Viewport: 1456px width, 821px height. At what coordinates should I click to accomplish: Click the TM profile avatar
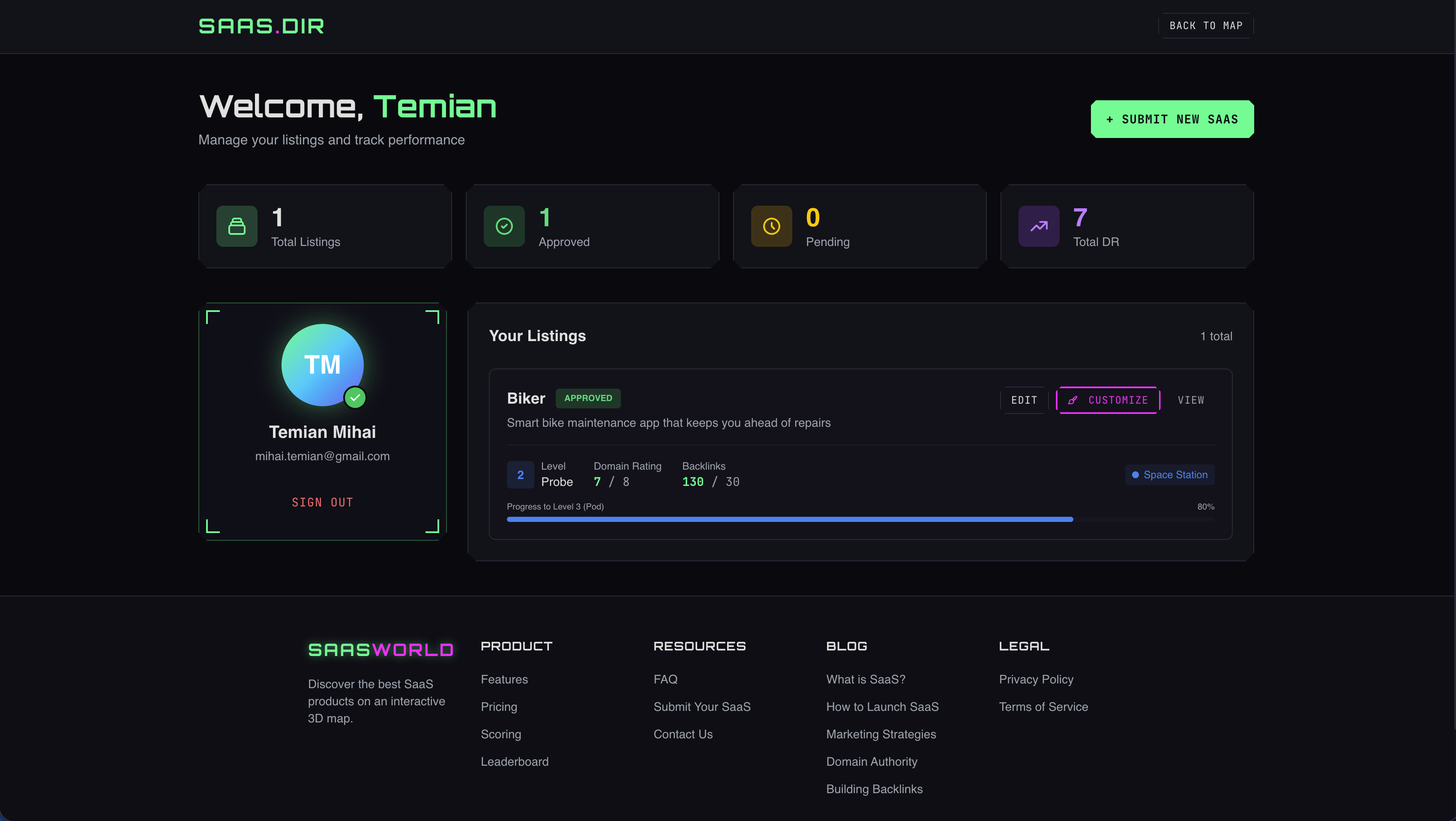322,365
